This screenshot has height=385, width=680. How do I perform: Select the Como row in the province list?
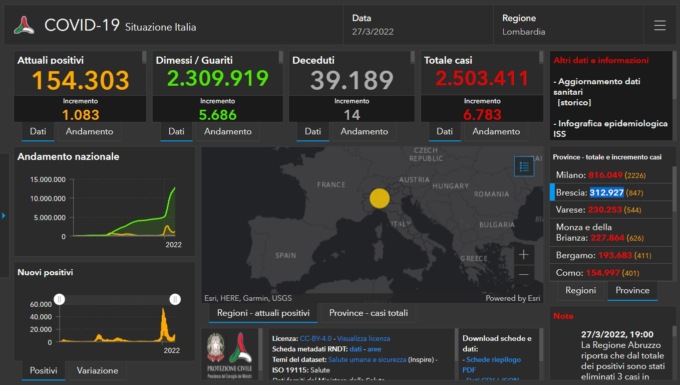(x=611, y=273)
